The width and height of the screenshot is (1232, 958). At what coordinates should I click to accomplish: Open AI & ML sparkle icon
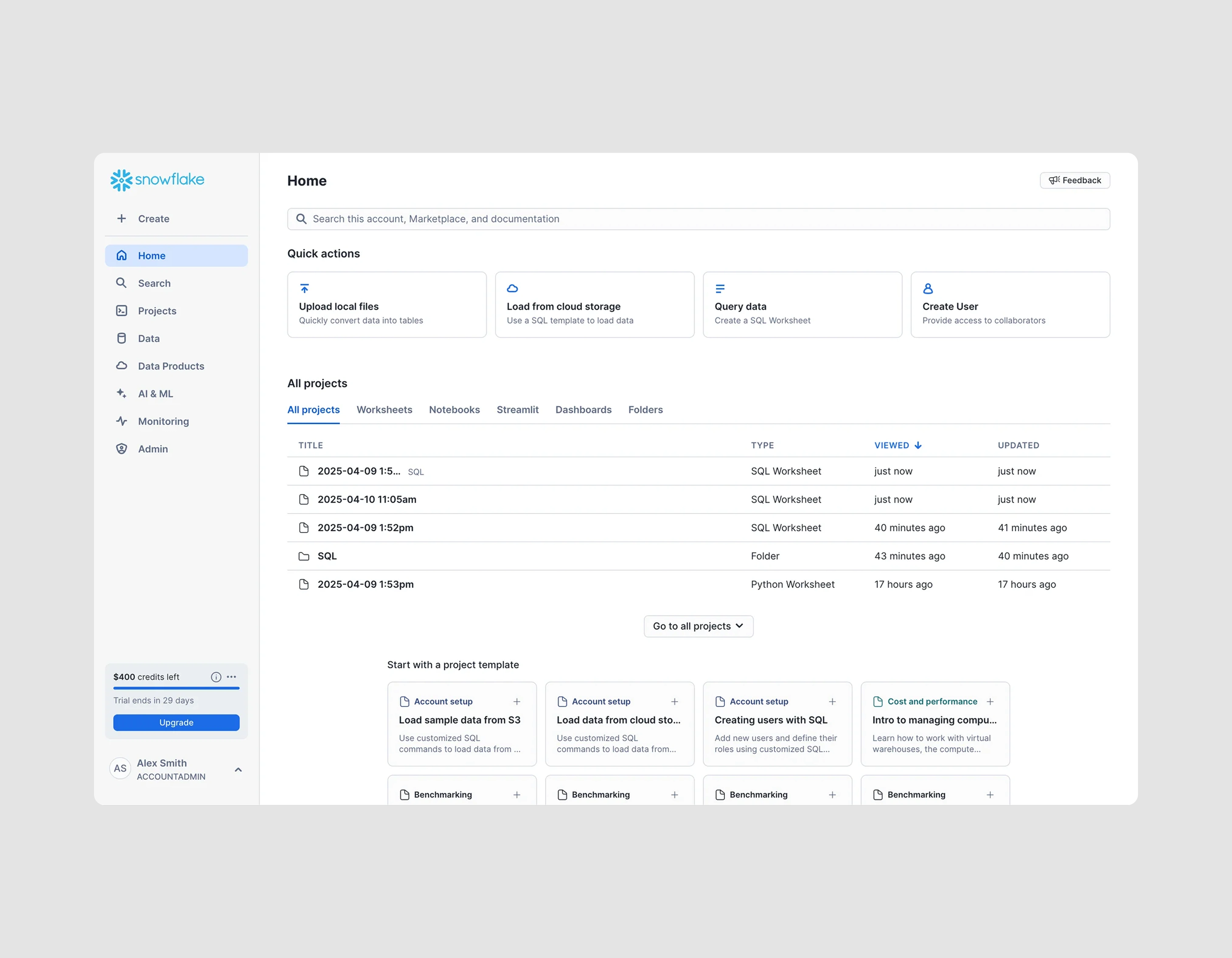point(121,394)
